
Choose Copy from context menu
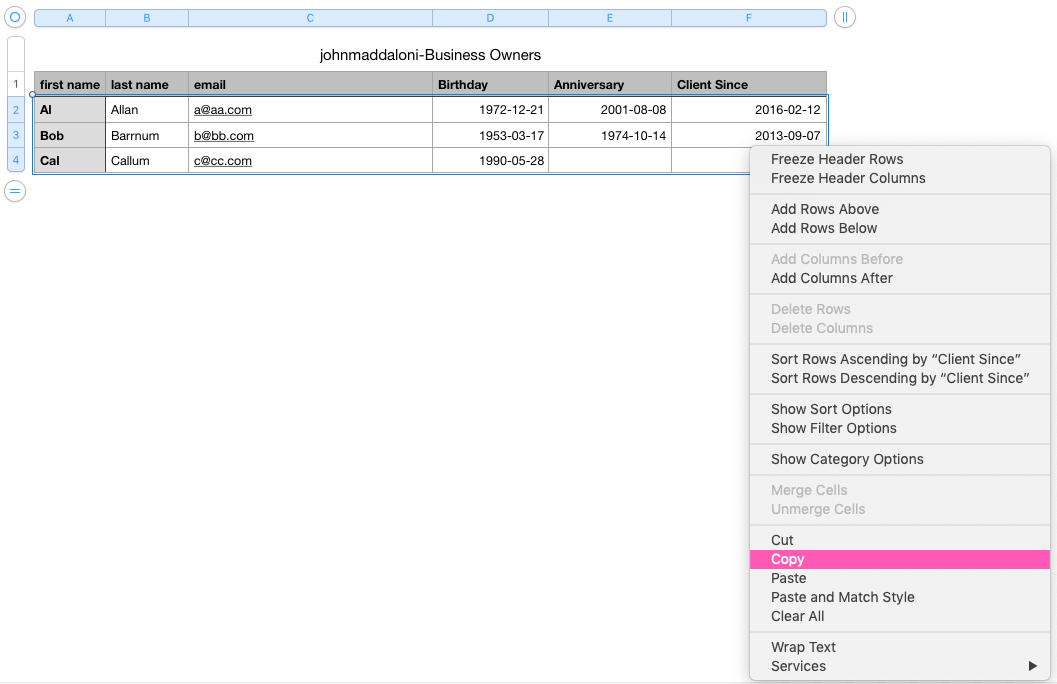900,559
